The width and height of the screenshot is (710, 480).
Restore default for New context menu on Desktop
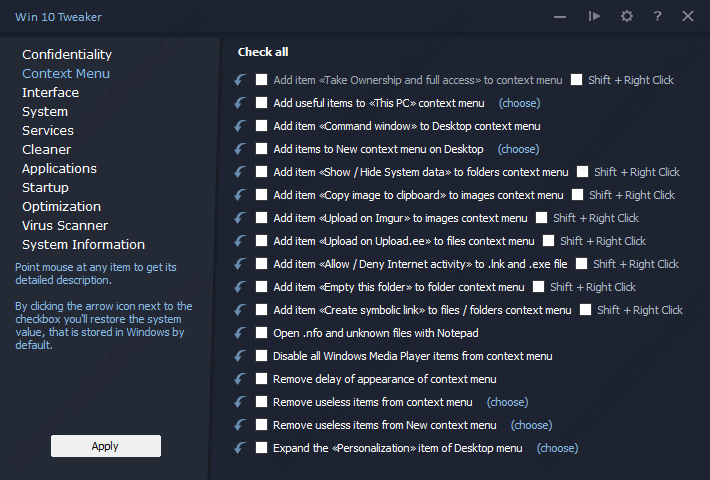pyautogui.click(x=240, y=149)
